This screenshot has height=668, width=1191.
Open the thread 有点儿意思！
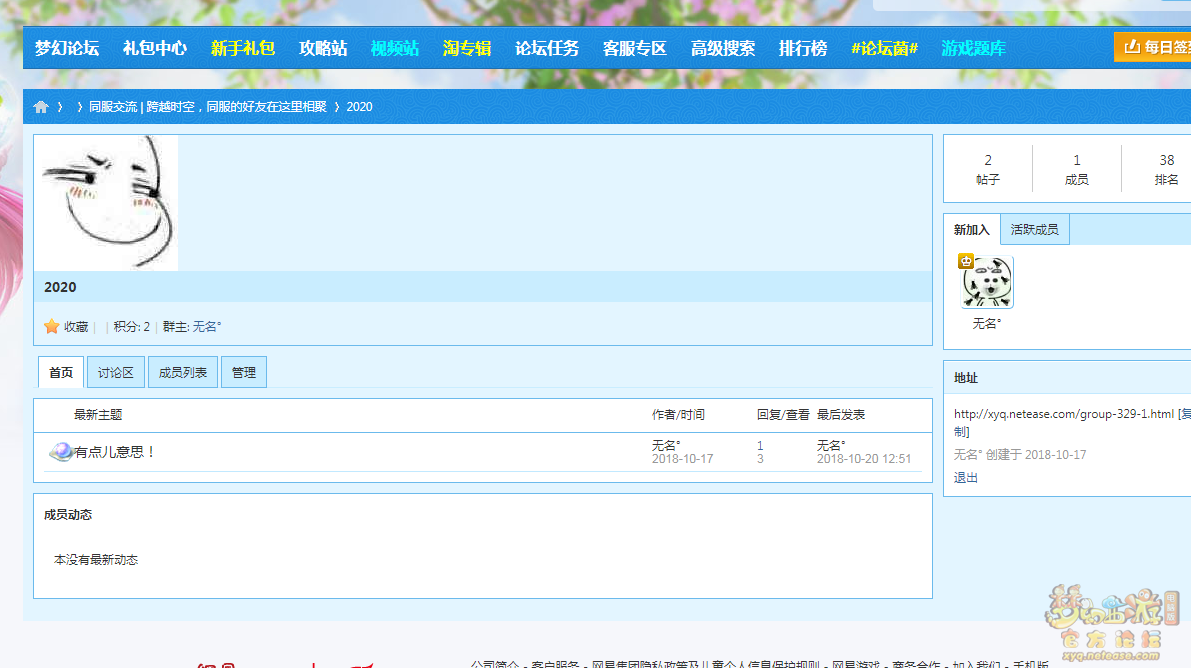[x=115, y=452]
